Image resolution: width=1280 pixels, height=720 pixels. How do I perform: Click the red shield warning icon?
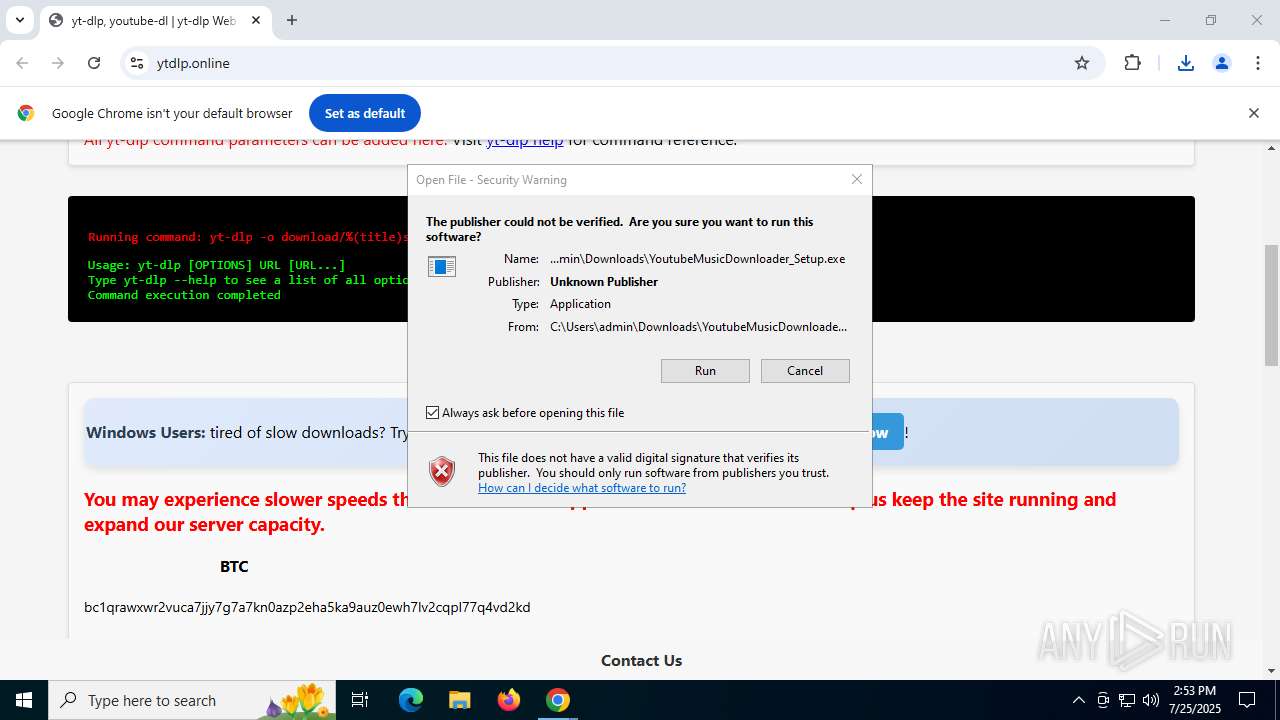(x=442, y=472)
